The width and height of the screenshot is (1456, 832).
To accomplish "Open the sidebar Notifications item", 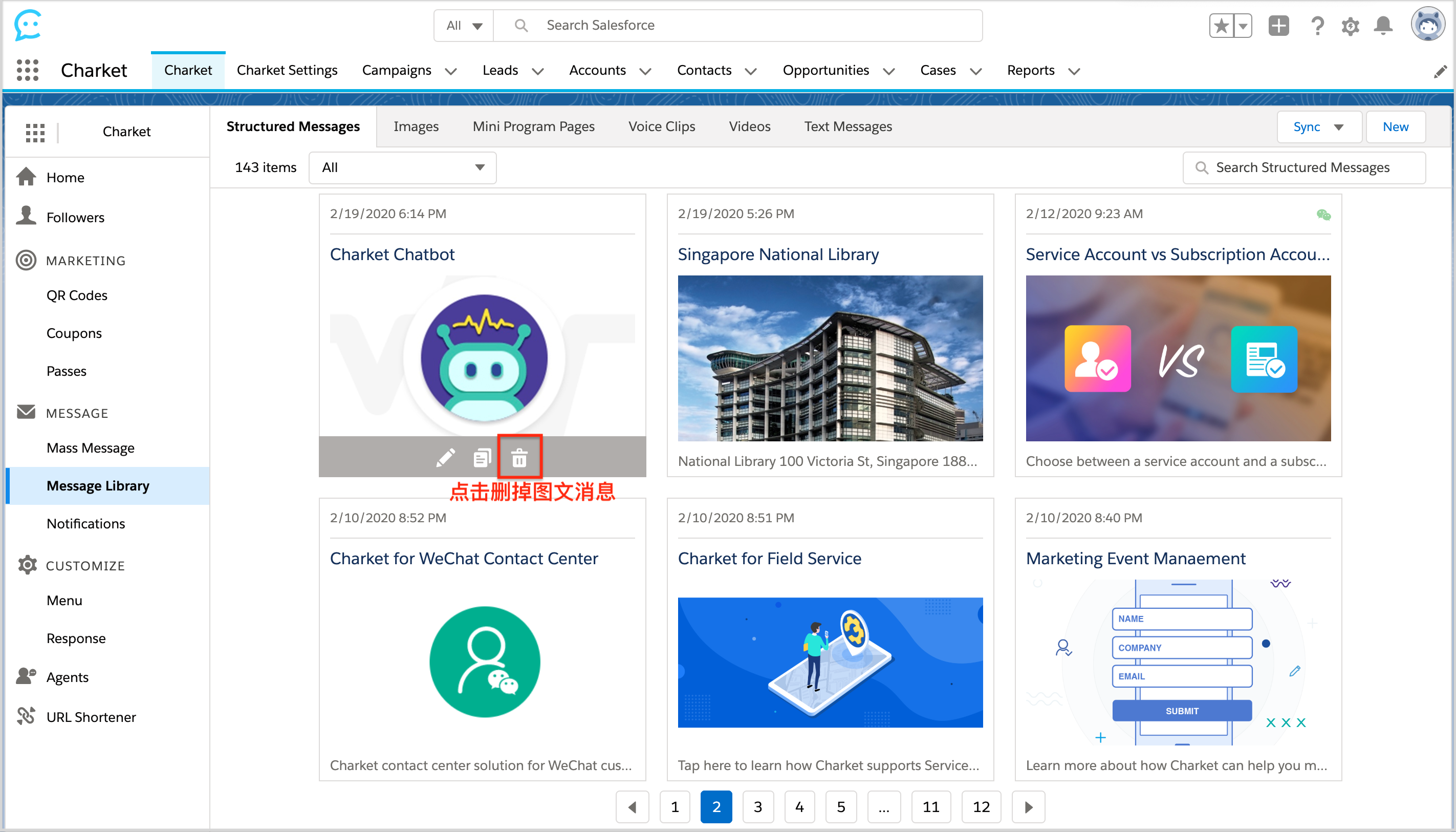I will [85, 523].
